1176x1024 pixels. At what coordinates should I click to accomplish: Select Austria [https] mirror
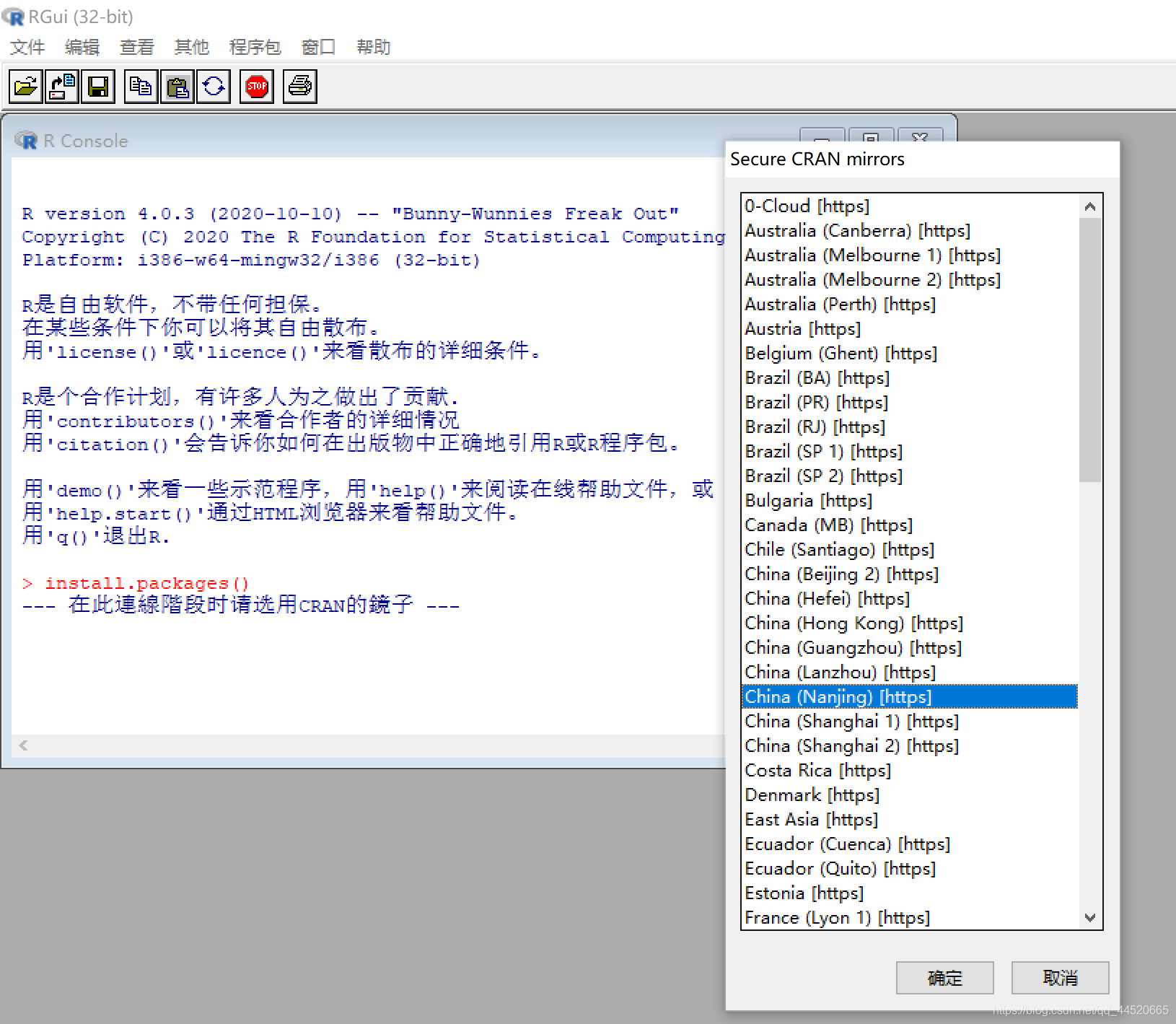(909, 328)
